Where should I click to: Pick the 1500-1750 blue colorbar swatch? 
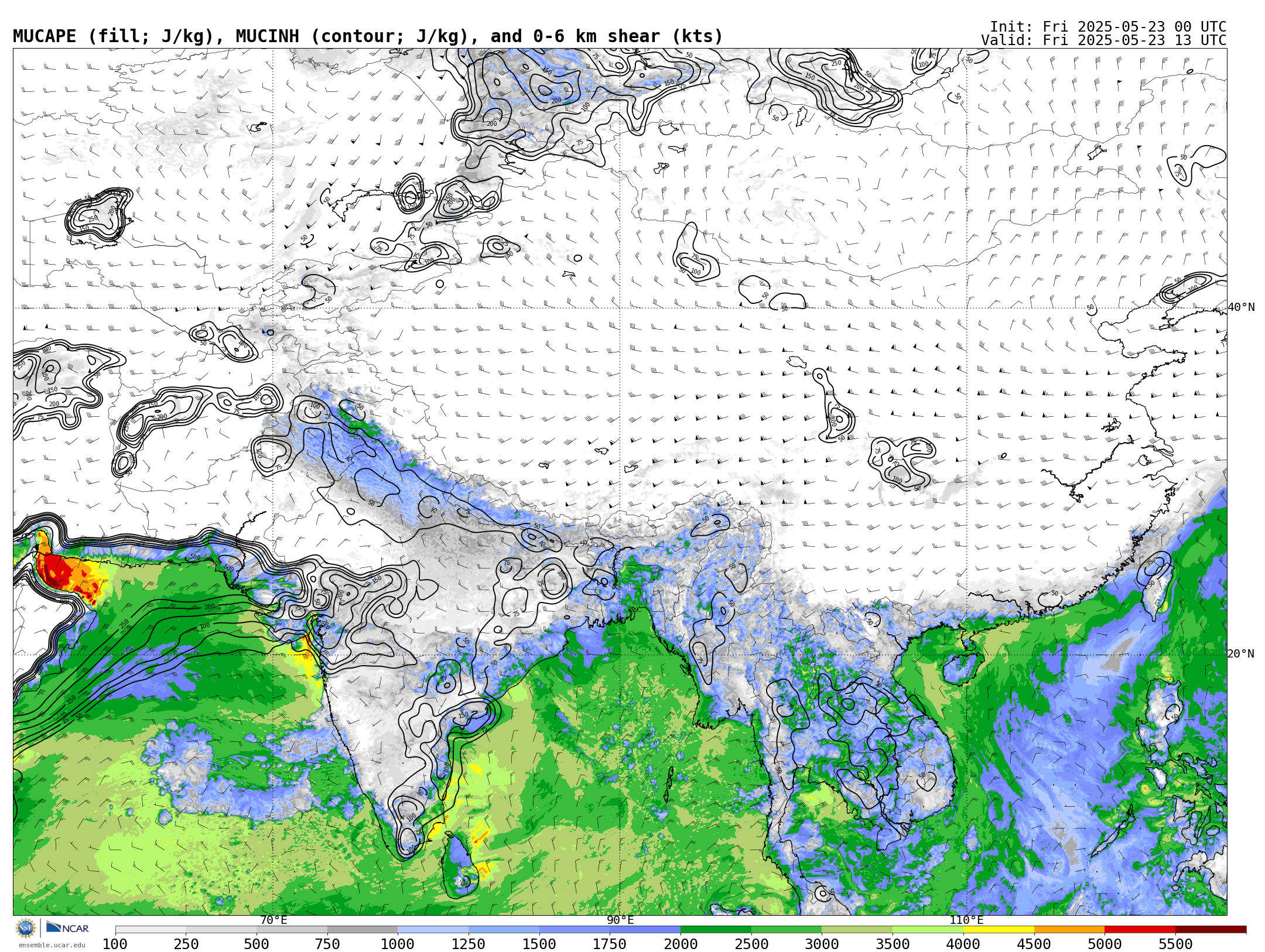pyautogui.click(x=575, y=930)
